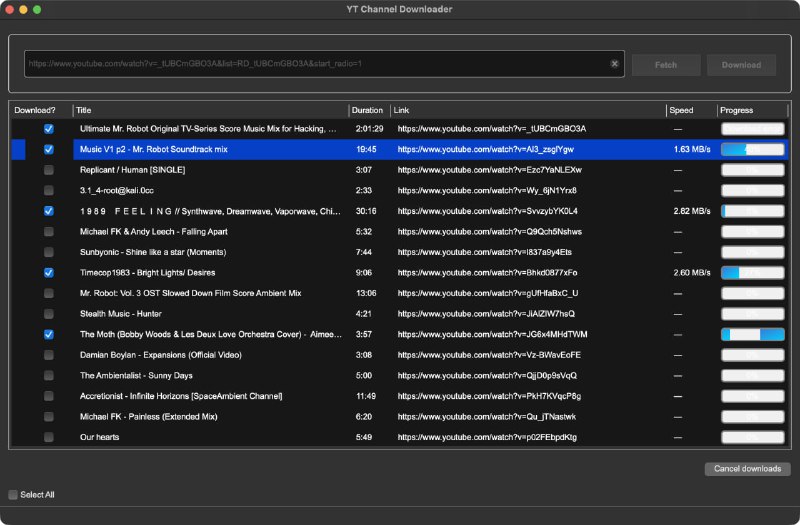The image size is (800, 525).
Task: Enable the Select All checkbox
Action: pyautogui.click(x=13, y=495)
